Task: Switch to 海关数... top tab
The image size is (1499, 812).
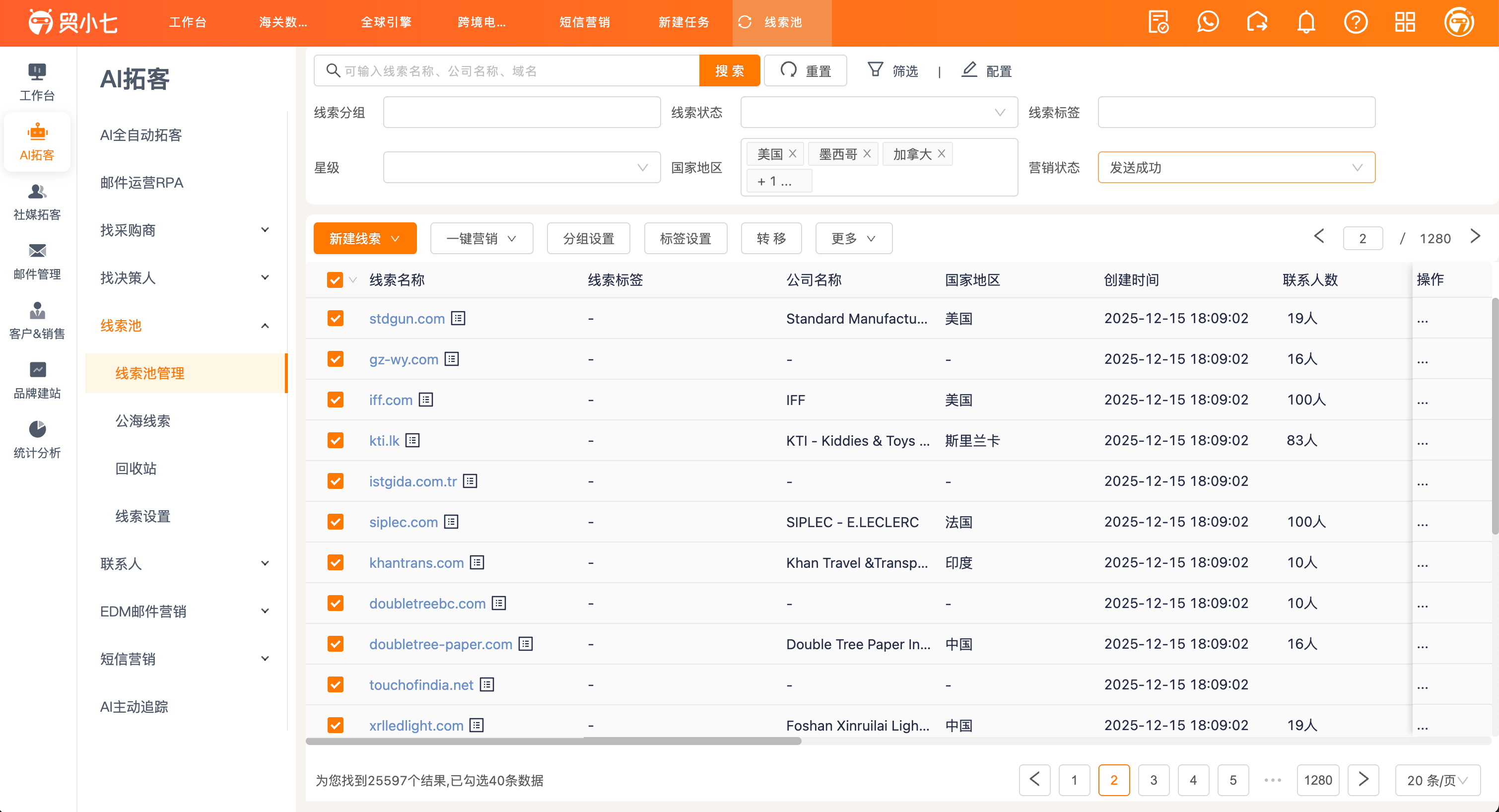Action: tap(283, 23)
